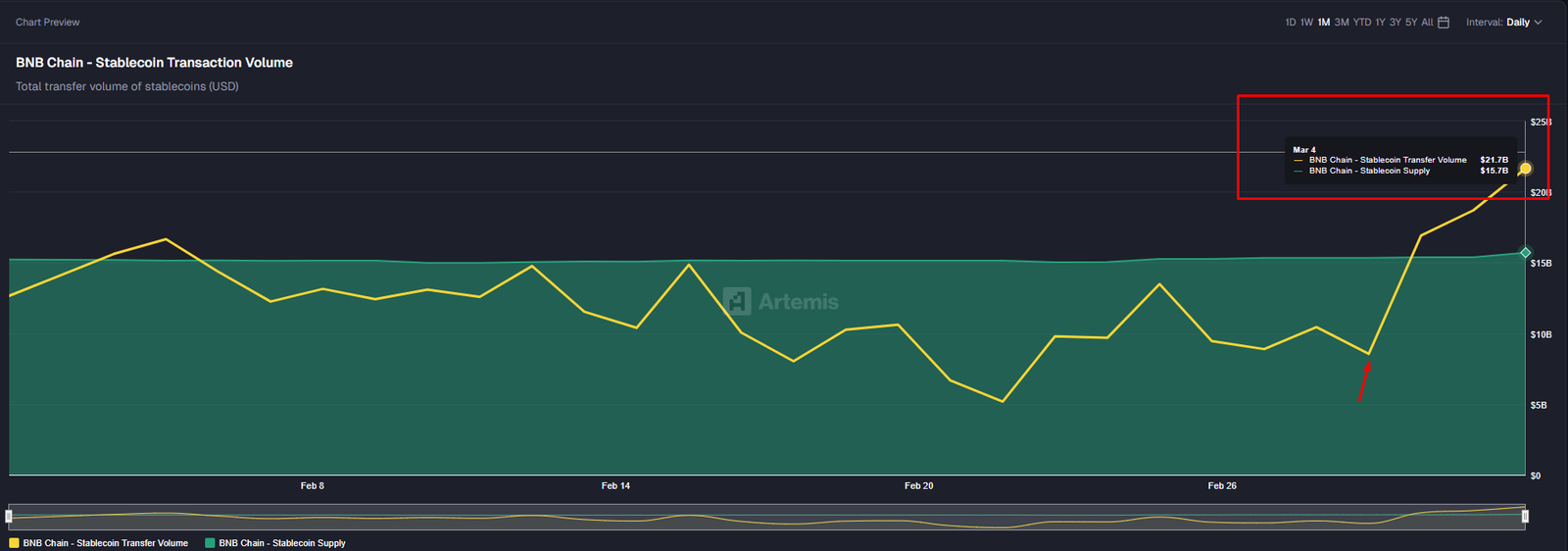Choose the 5Y time range
This screenshot has width=1568, height=551.
point(1411,23)
